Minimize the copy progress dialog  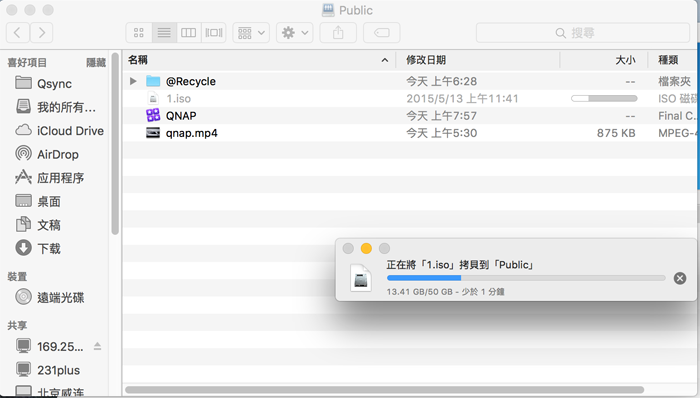click(x=366, y=248)
